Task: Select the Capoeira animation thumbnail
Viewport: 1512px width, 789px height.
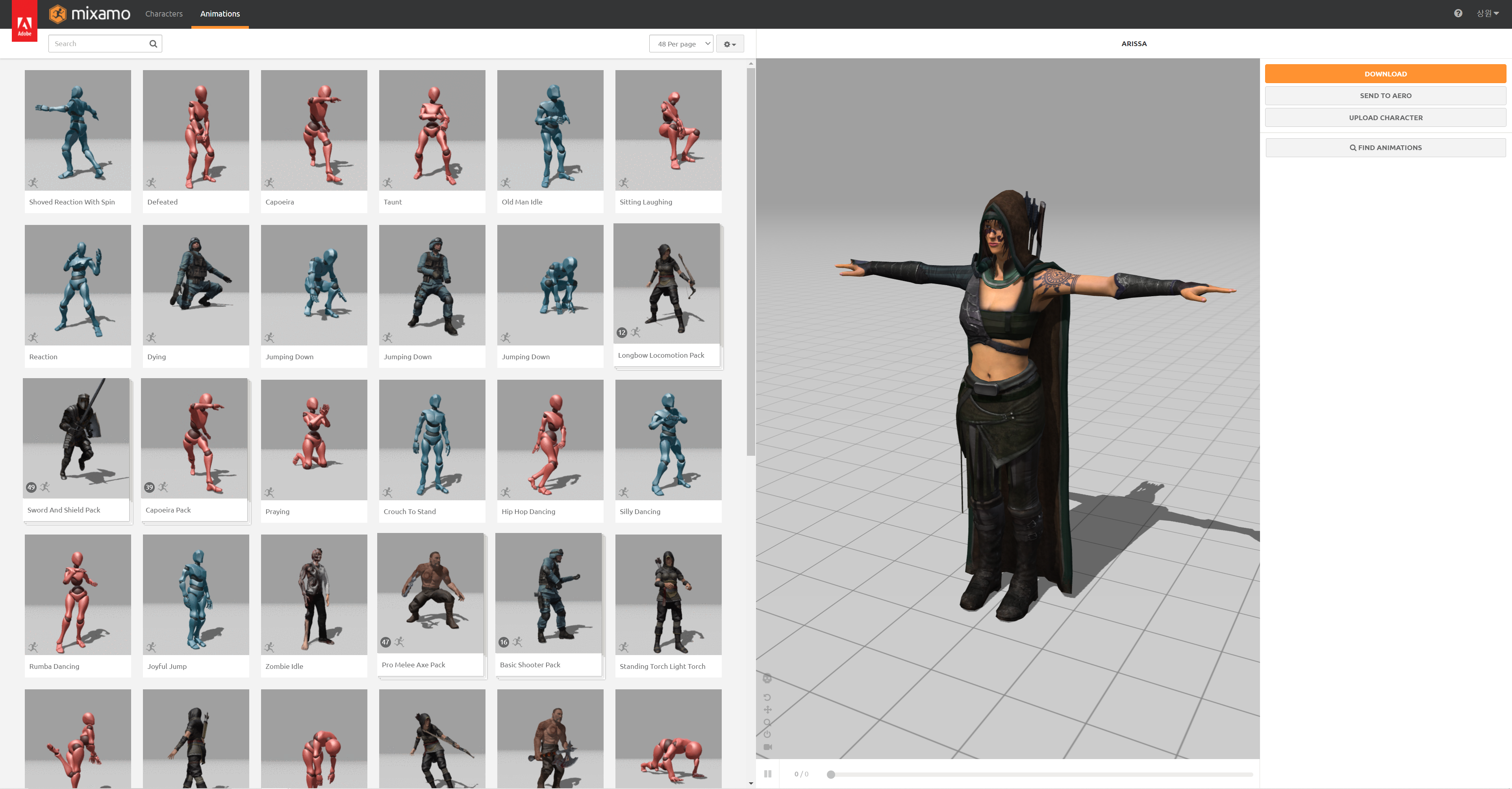Action: click(x=314, y=130)
